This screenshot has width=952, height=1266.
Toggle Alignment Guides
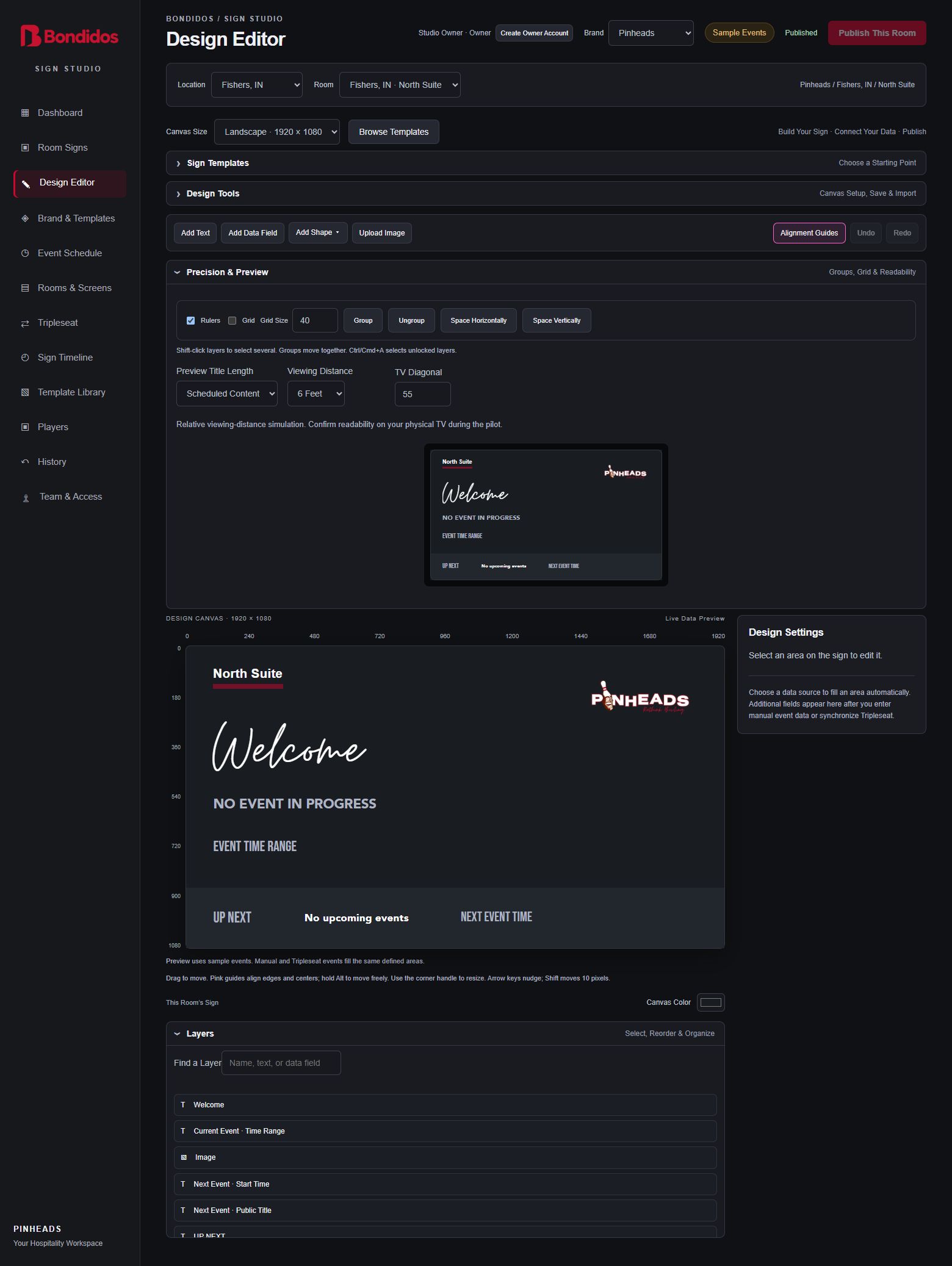[809, 233]
